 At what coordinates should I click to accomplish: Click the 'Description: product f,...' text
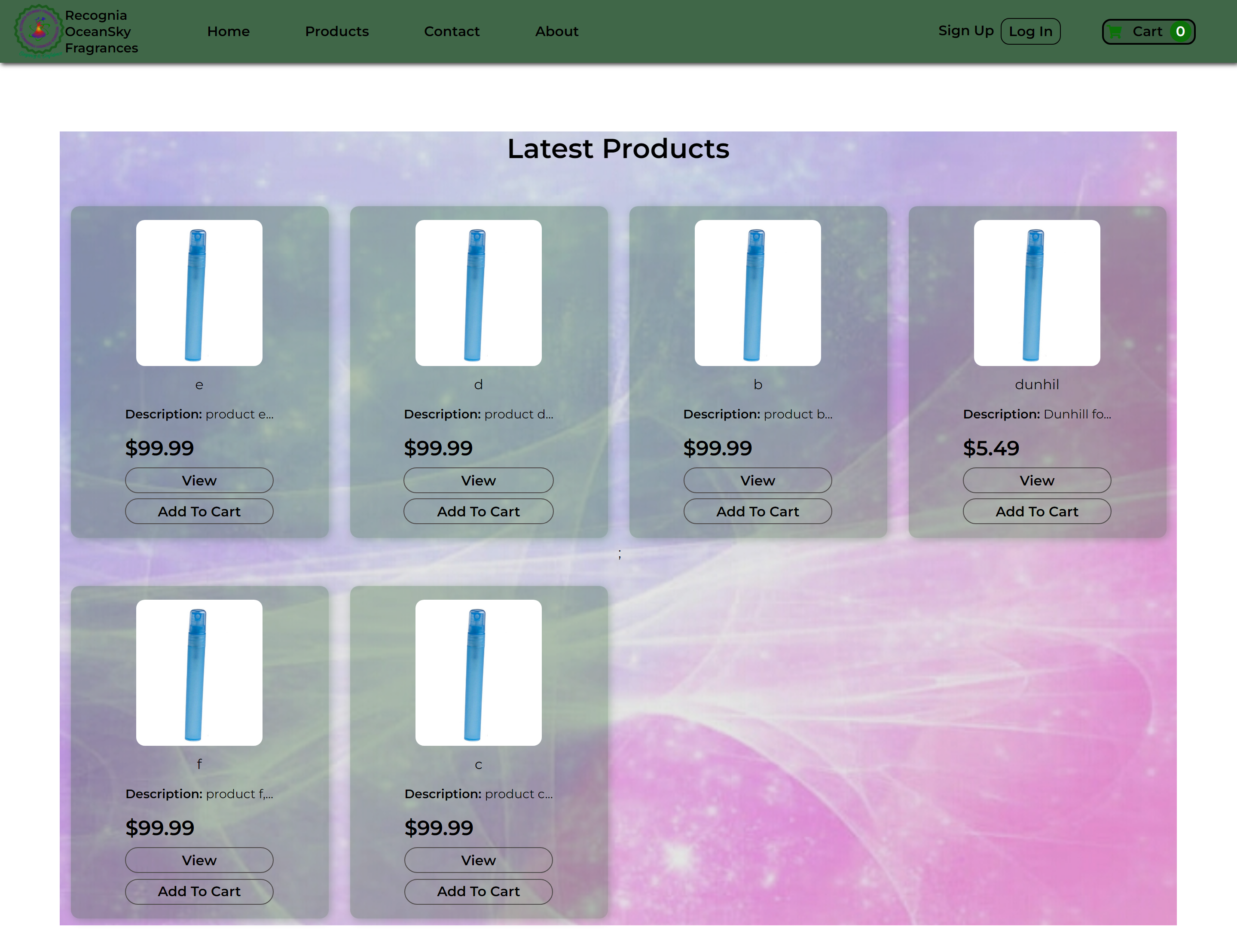199,794
